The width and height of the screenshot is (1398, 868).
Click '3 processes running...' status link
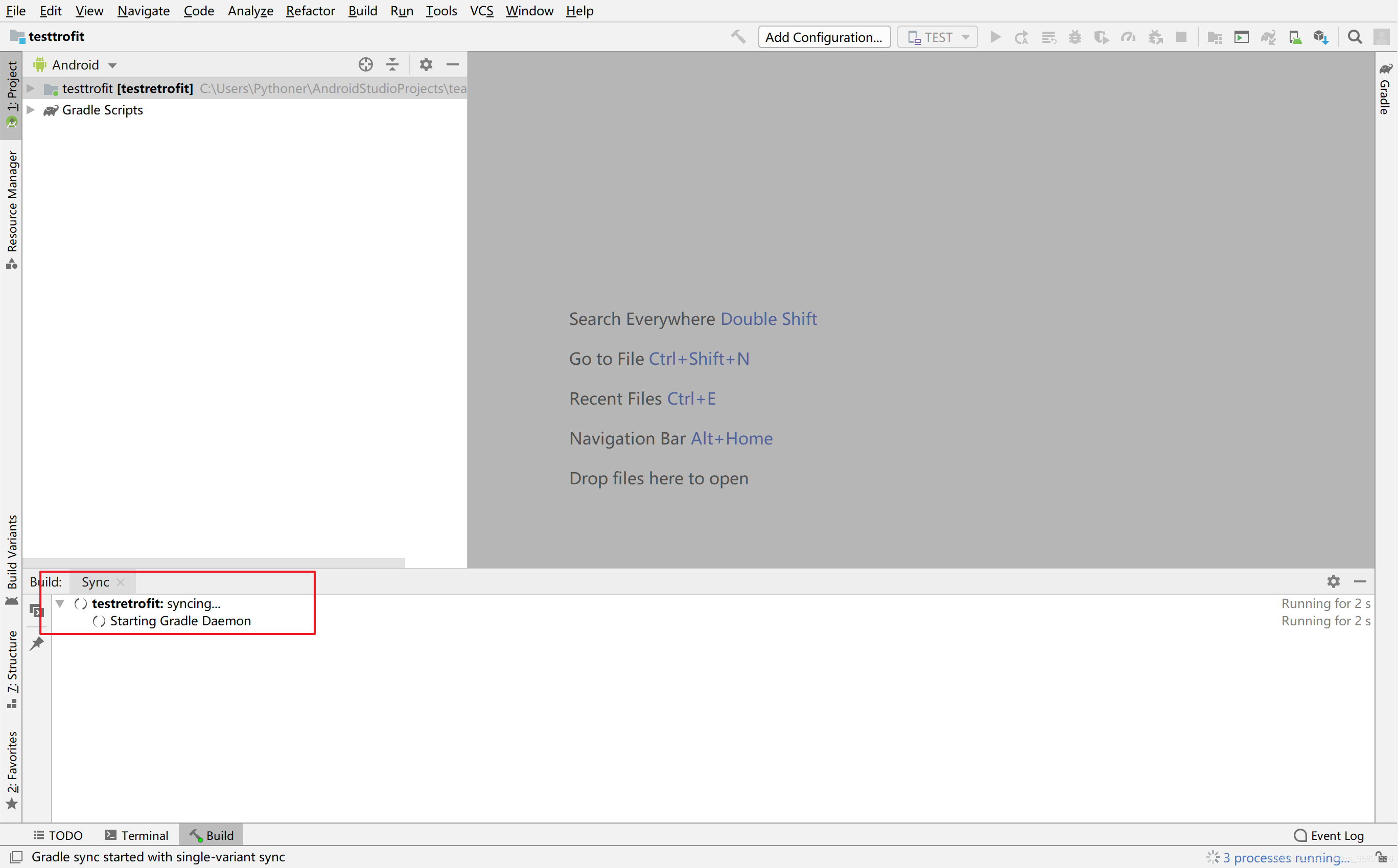pyautogui.click(x=1286, y=858)
